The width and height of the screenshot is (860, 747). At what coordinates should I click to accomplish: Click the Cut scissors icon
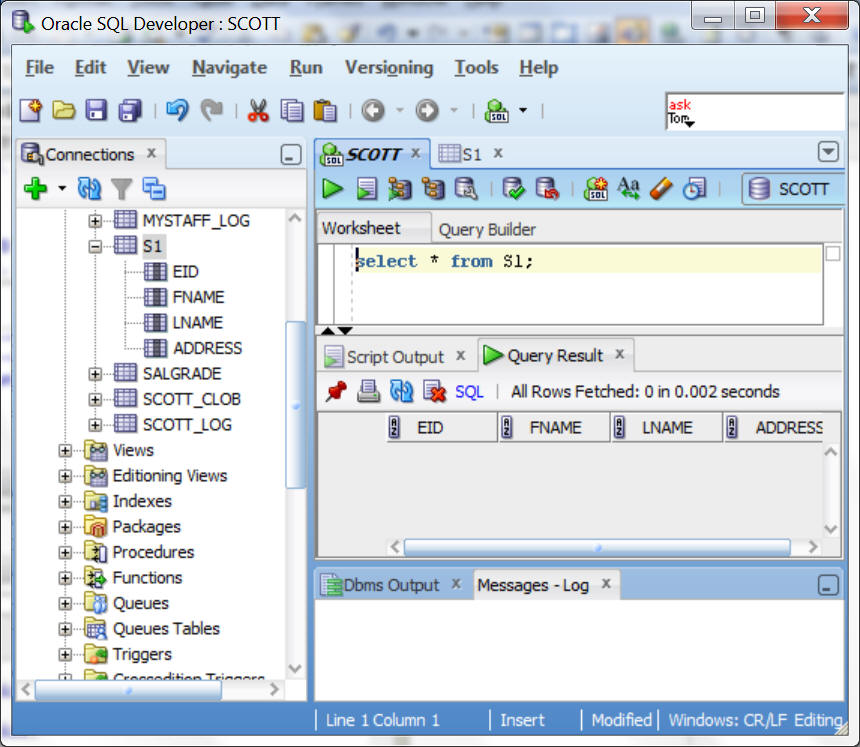coord(258,110)
